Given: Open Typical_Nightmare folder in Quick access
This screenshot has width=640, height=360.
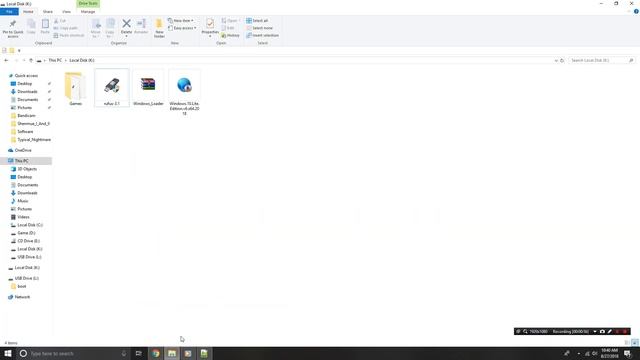Looking at the screenshot, I should coord(34,140).
